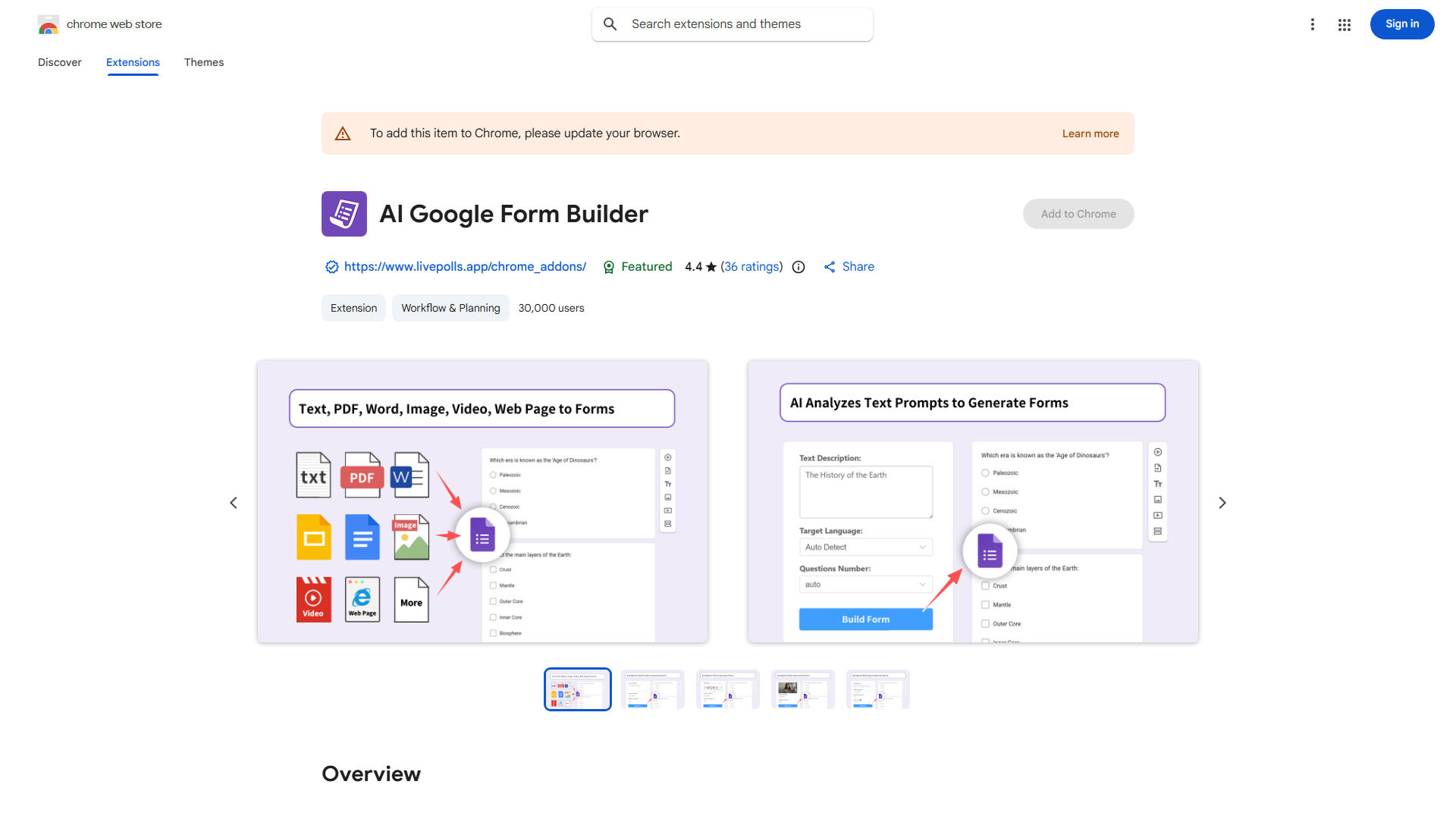Click Add to Chrome
The width and height of the screenshot is (1456, 819).
1078,213
